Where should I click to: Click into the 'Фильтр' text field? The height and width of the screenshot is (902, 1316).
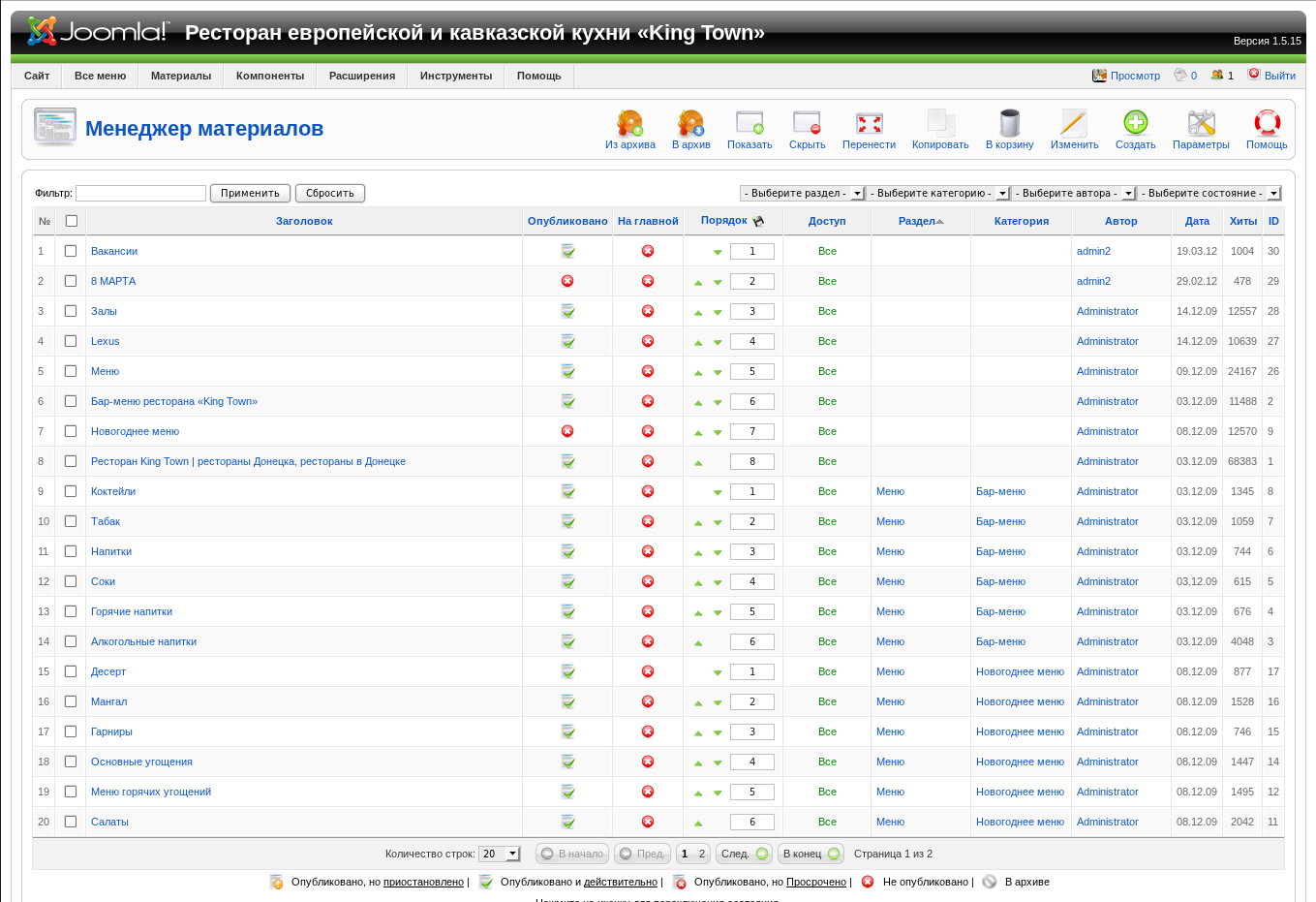[141, 193]
